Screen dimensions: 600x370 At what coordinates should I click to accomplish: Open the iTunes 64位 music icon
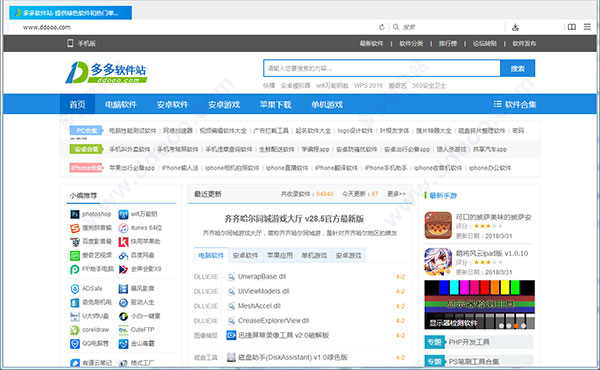pyautogui.click(x=123, y=228)
